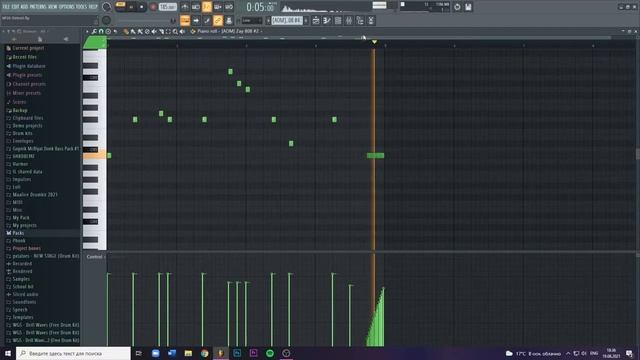This screenshot has height=360, width=640.
Task: Expand Recent files in browser
Action: [x=24, y=57]
